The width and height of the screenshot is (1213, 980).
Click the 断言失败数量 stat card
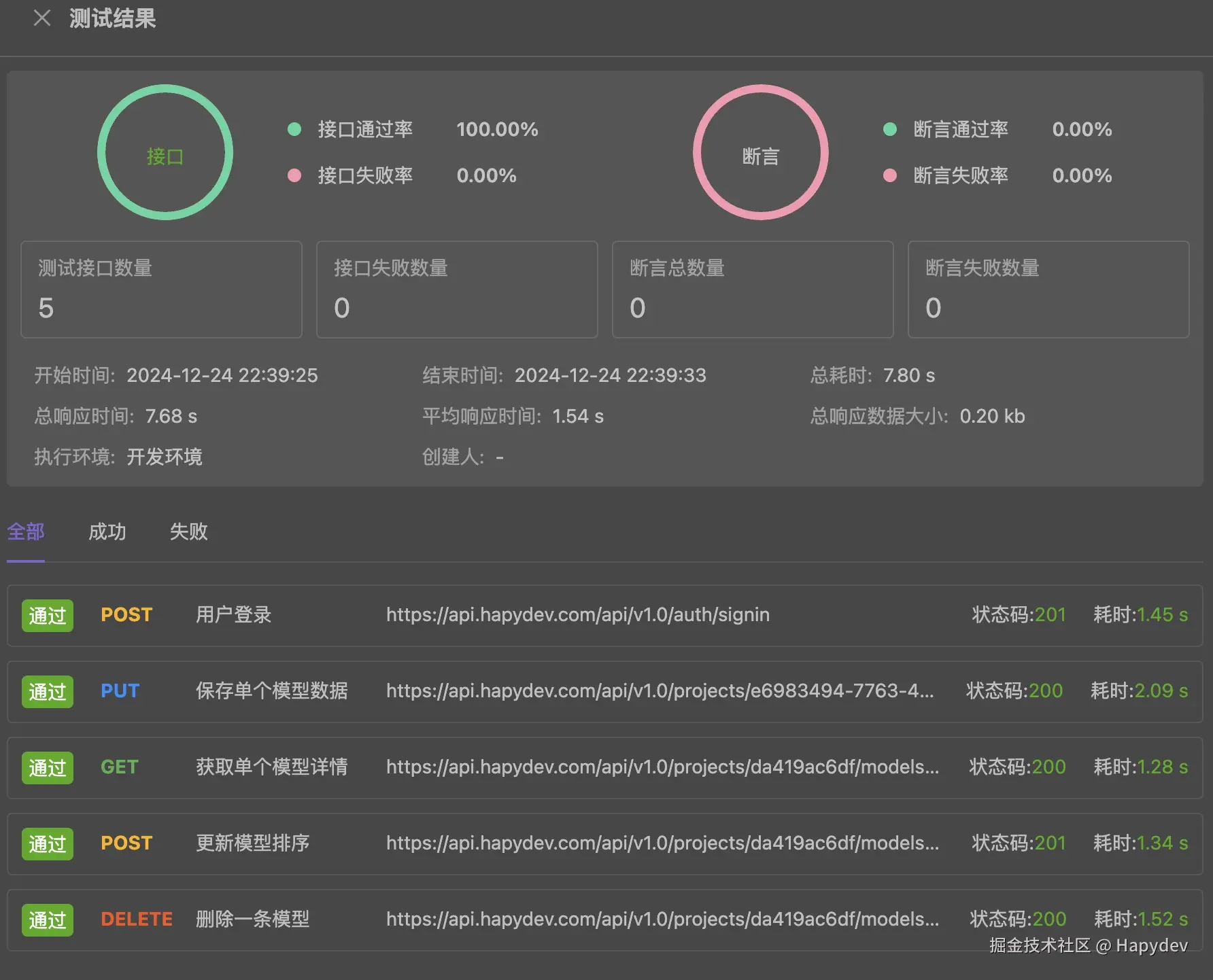(1048, 290)
